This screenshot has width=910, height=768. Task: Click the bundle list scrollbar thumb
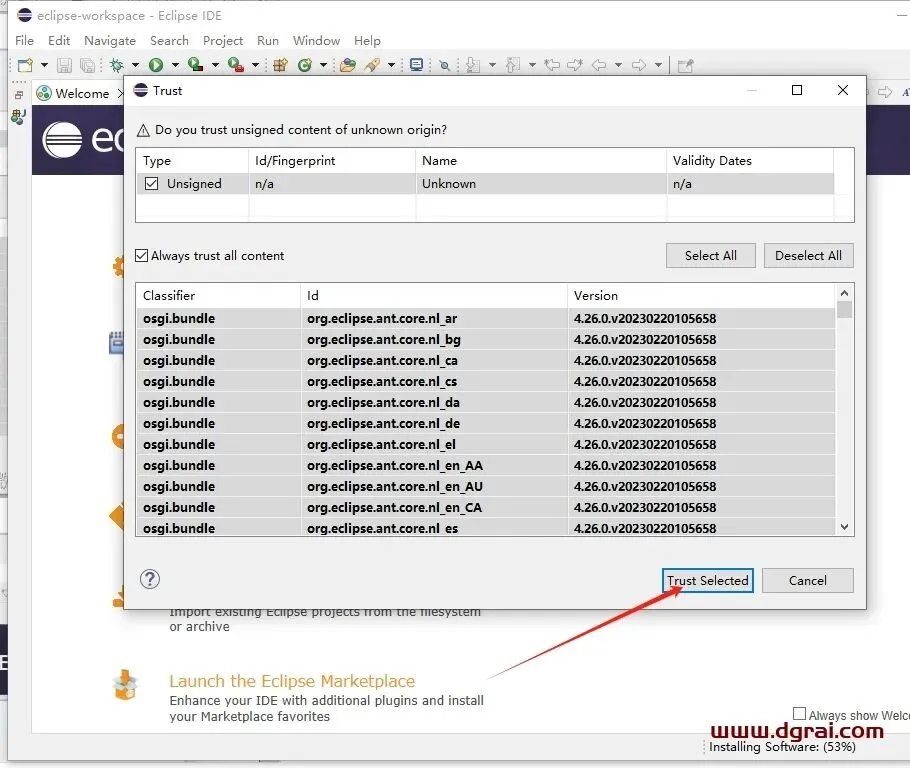tap(844, 309)
